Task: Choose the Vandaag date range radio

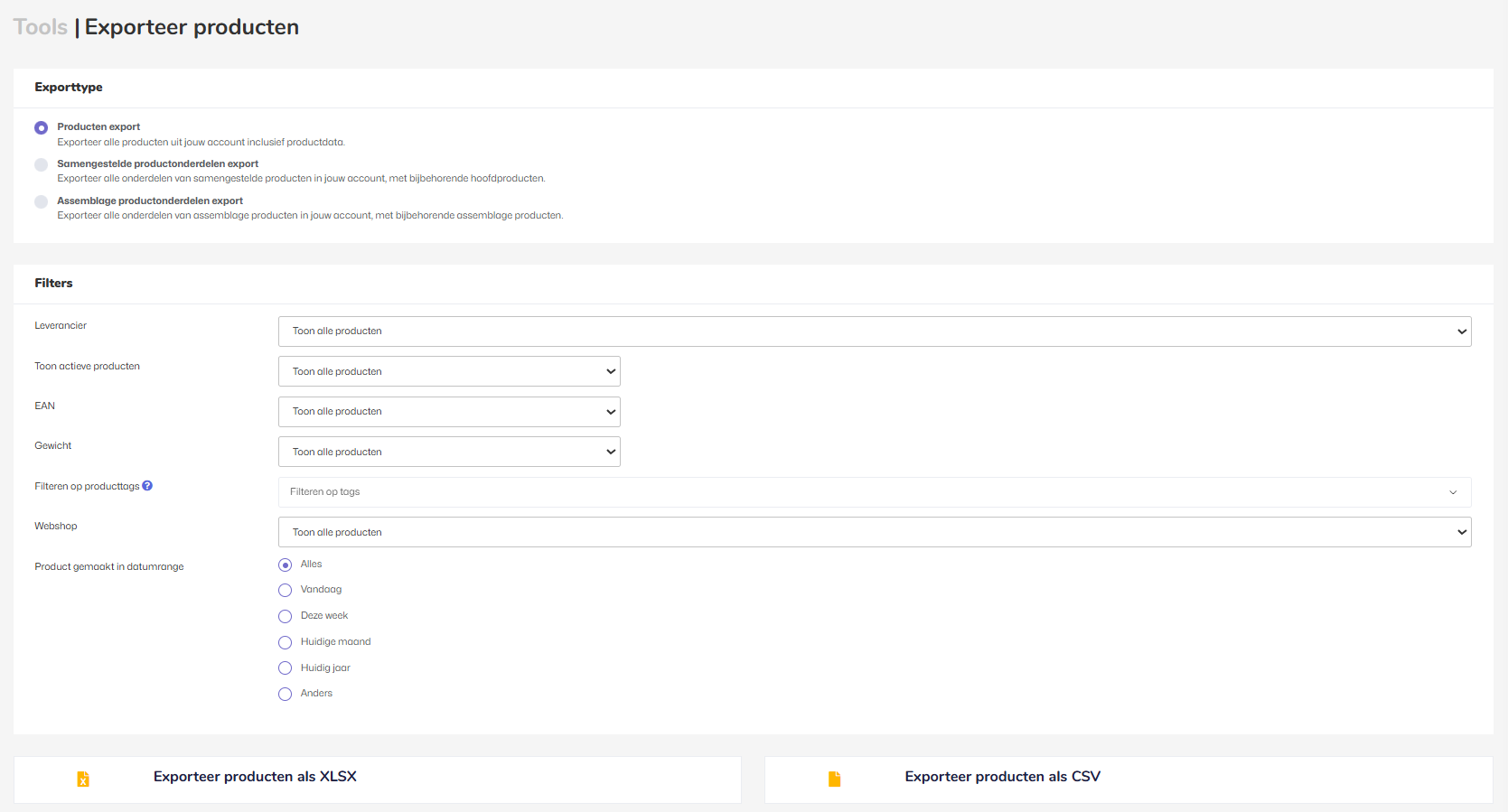Action: point(286,591)
